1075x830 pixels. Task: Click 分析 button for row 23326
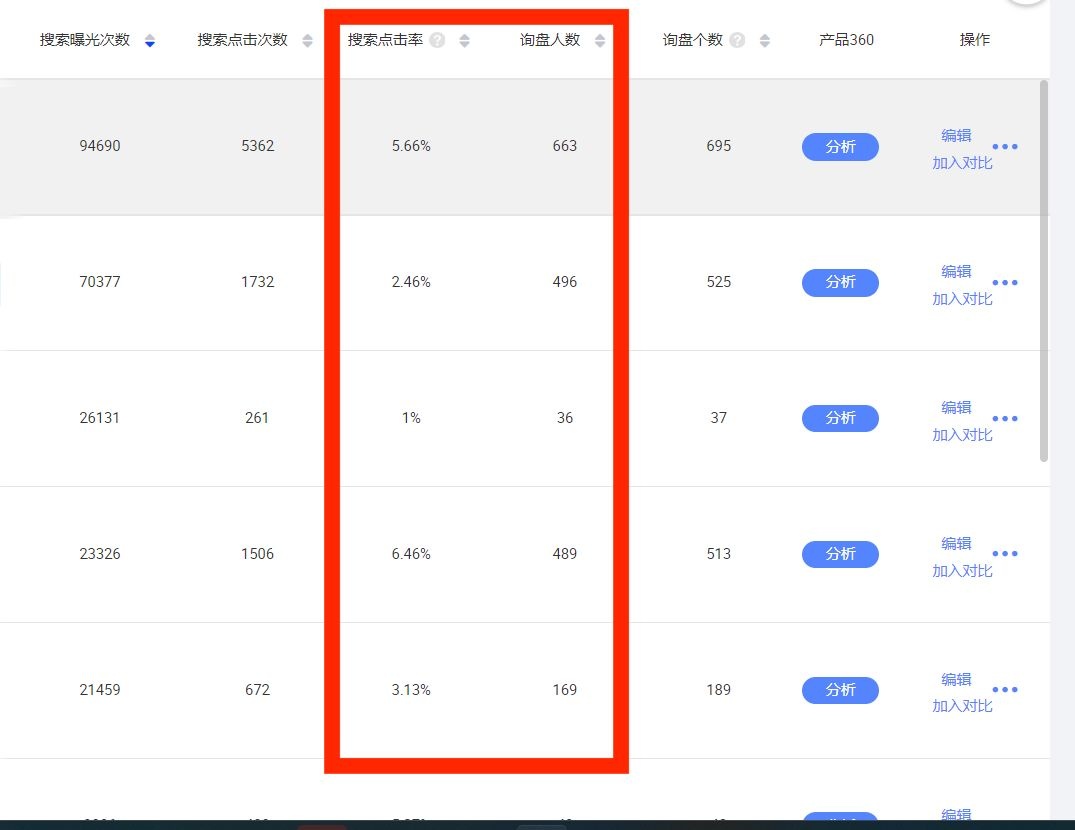(841, 554)
